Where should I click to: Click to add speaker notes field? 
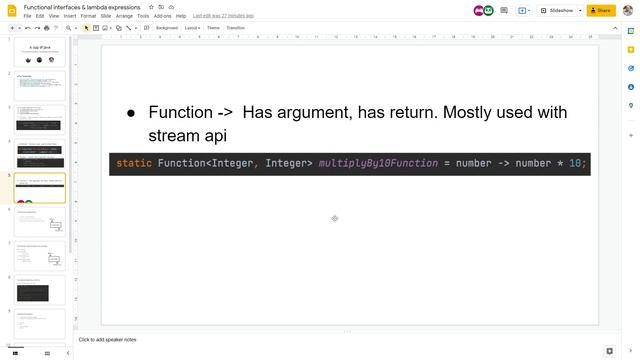tap(107, 340)
